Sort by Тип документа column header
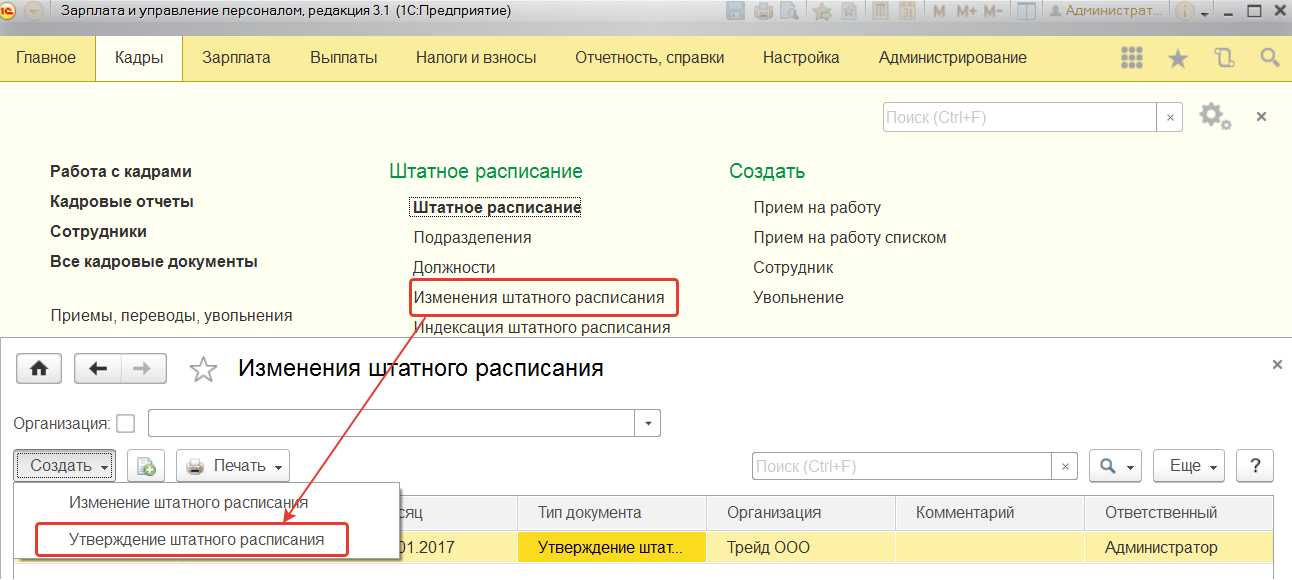This screenshot has width=1292, height=580. (612, 513)
